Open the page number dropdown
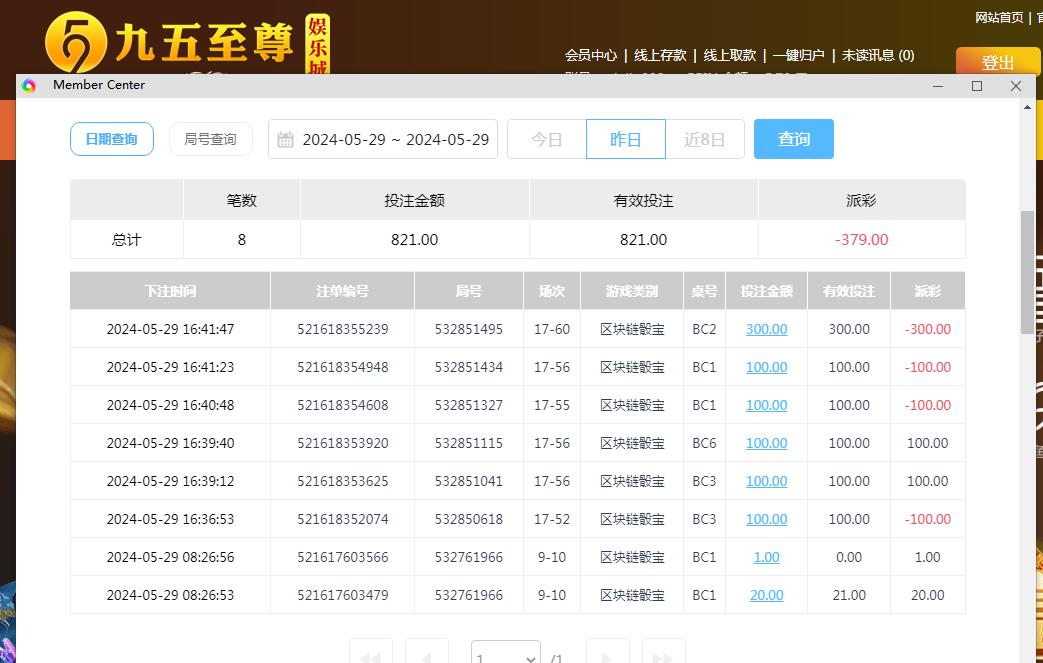This screenshot has height=663, width=1043. 505,655
